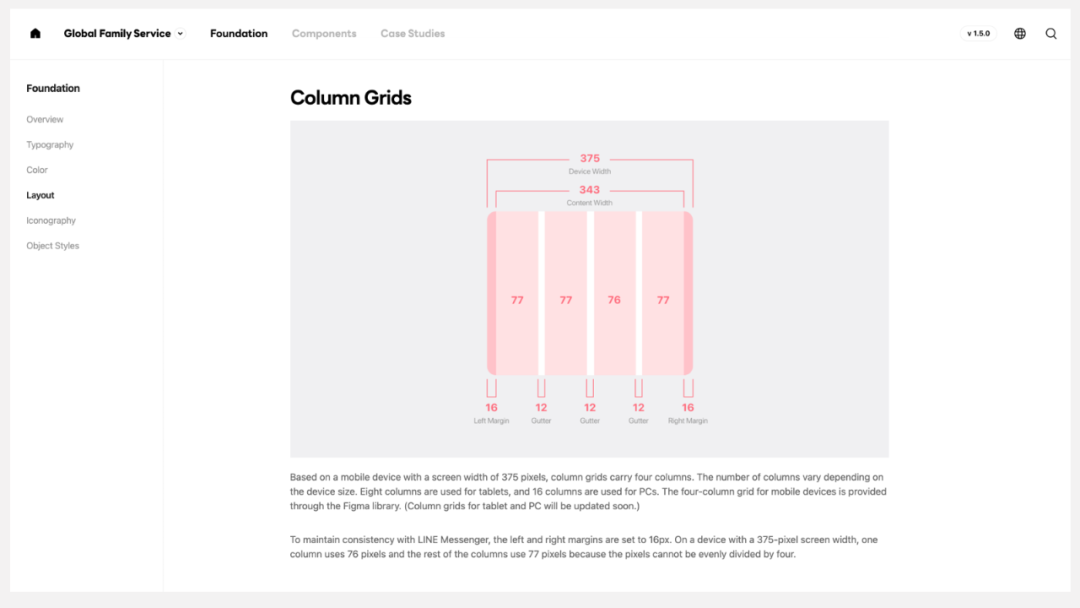
Task: Click the 343 Content Width label
Action: pyautogui.click(x=590, y=190)
